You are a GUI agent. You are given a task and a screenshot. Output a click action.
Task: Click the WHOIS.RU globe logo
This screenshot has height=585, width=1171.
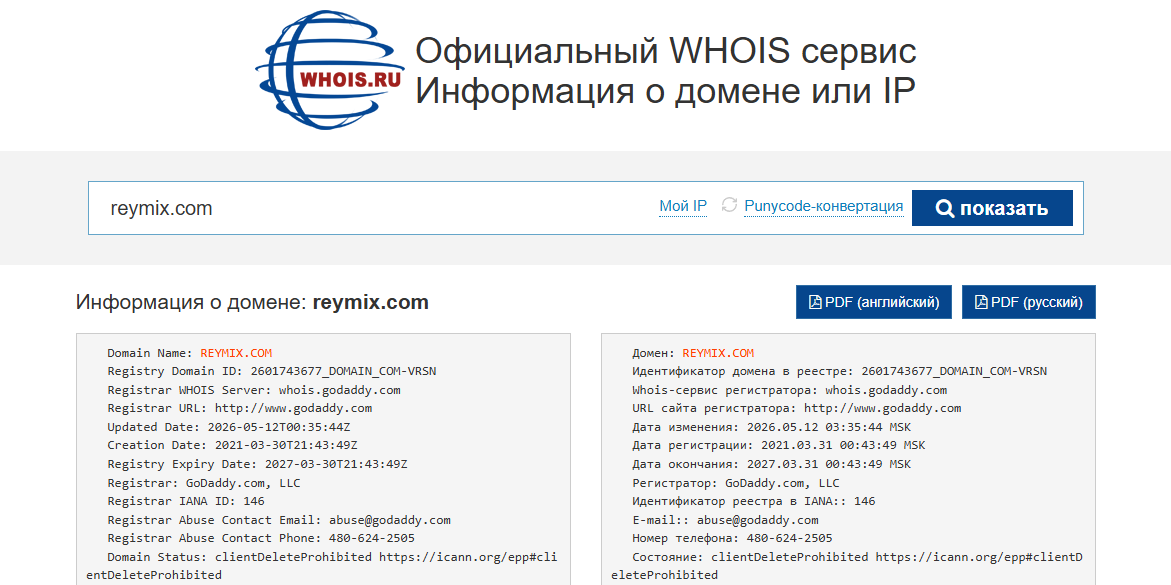pyautogui.click(x=332, y=72)
